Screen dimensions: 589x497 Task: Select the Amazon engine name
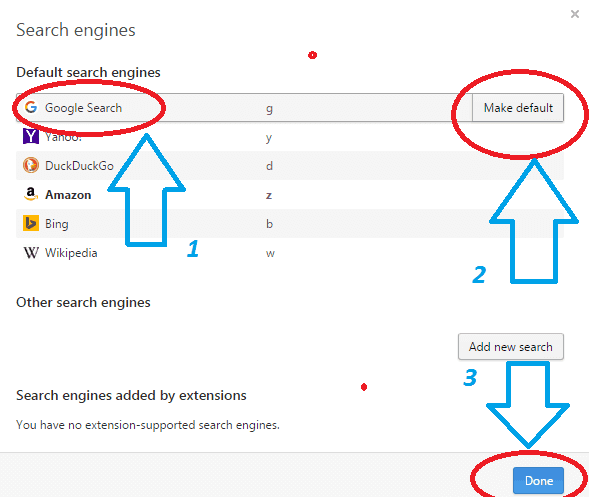[68, 195]
